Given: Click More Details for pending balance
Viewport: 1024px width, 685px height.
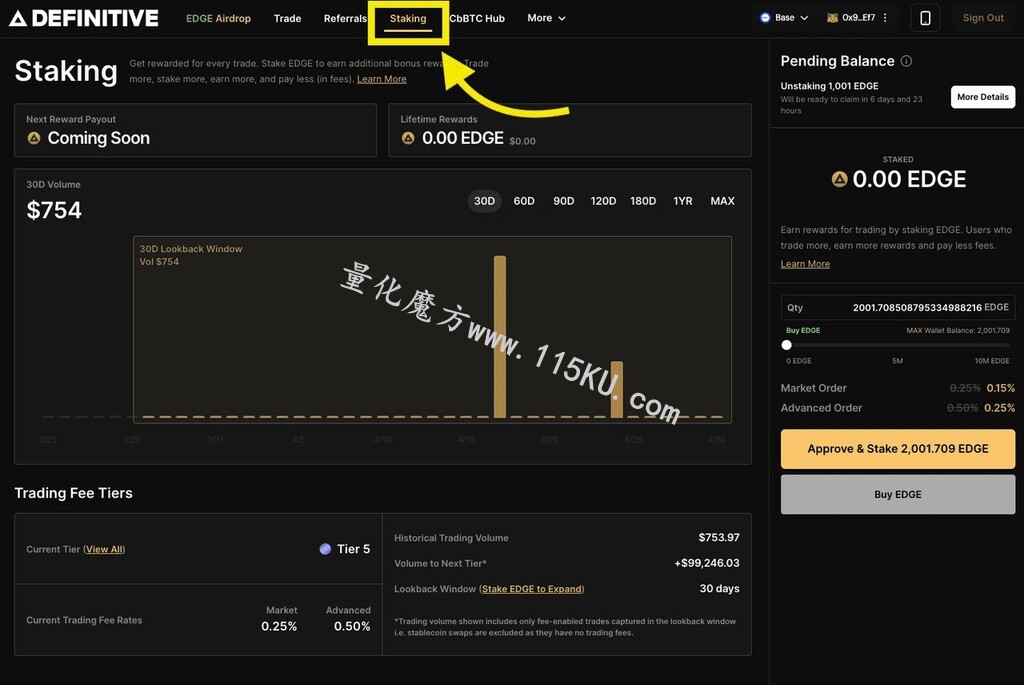Looking at the screenshot, I should [983, 97].
